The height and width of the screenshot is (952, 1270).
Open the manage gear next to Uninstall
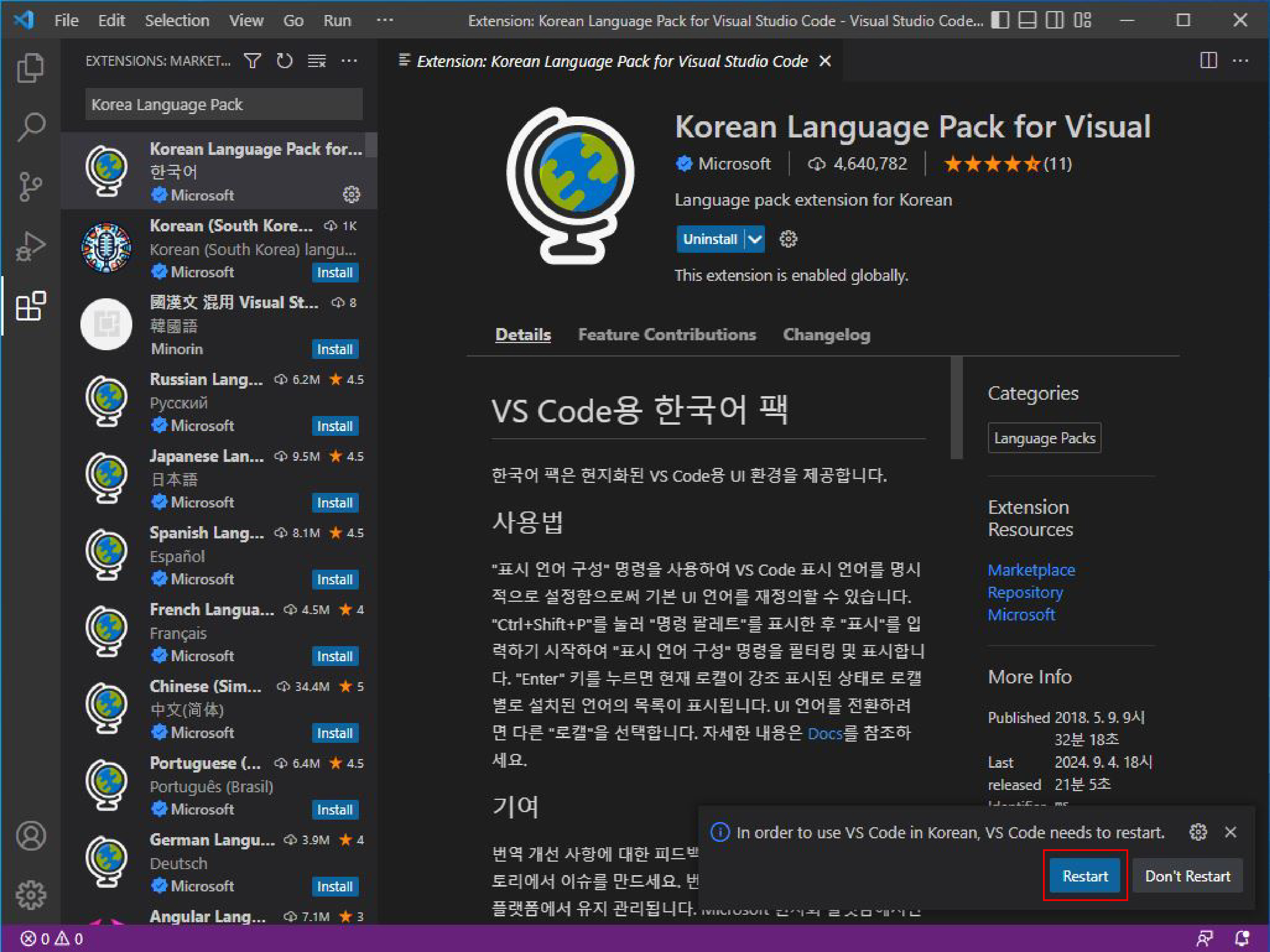[788, 239]
